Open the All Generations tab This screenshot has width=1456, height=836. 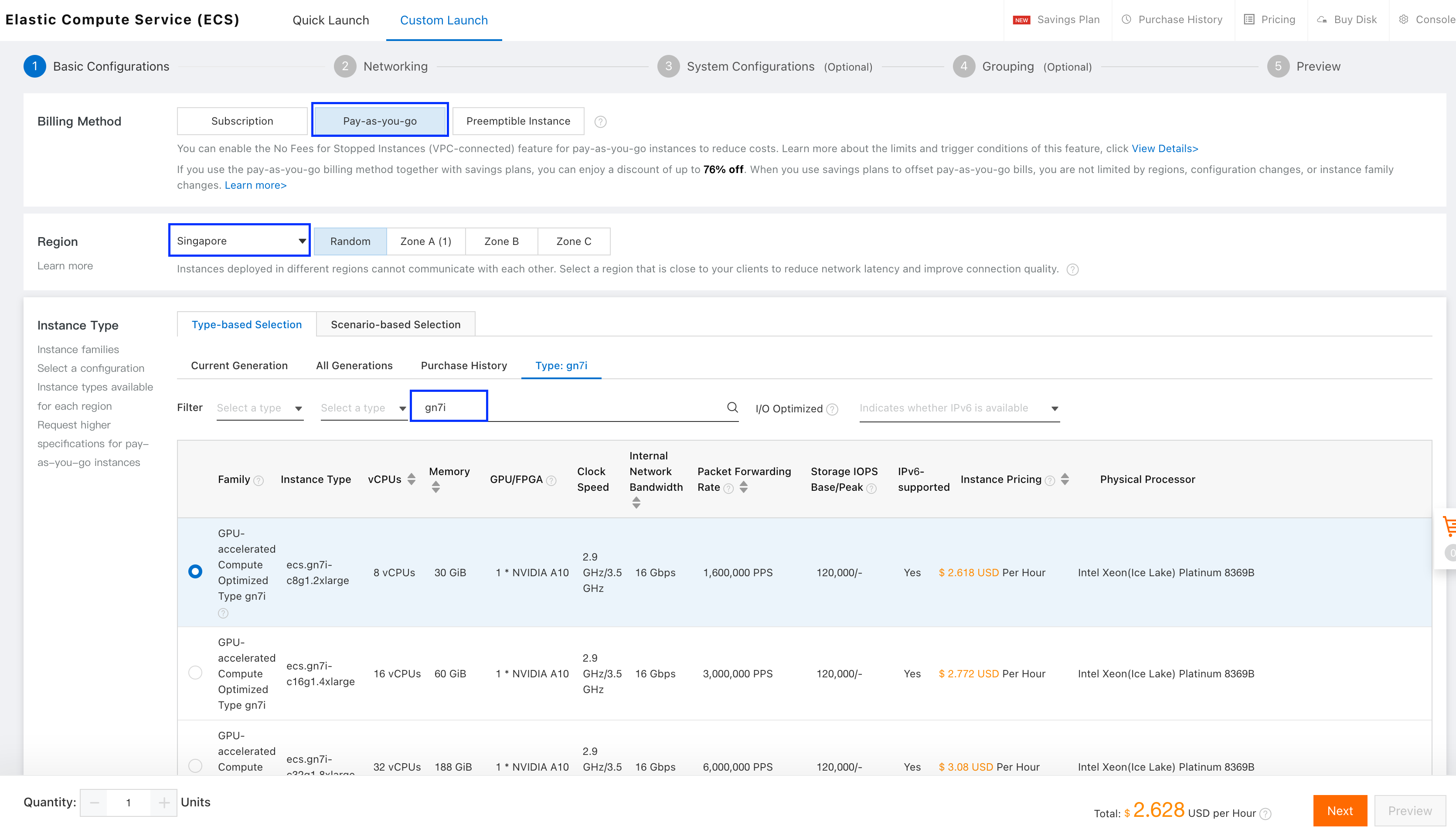[x=354, y=366]
